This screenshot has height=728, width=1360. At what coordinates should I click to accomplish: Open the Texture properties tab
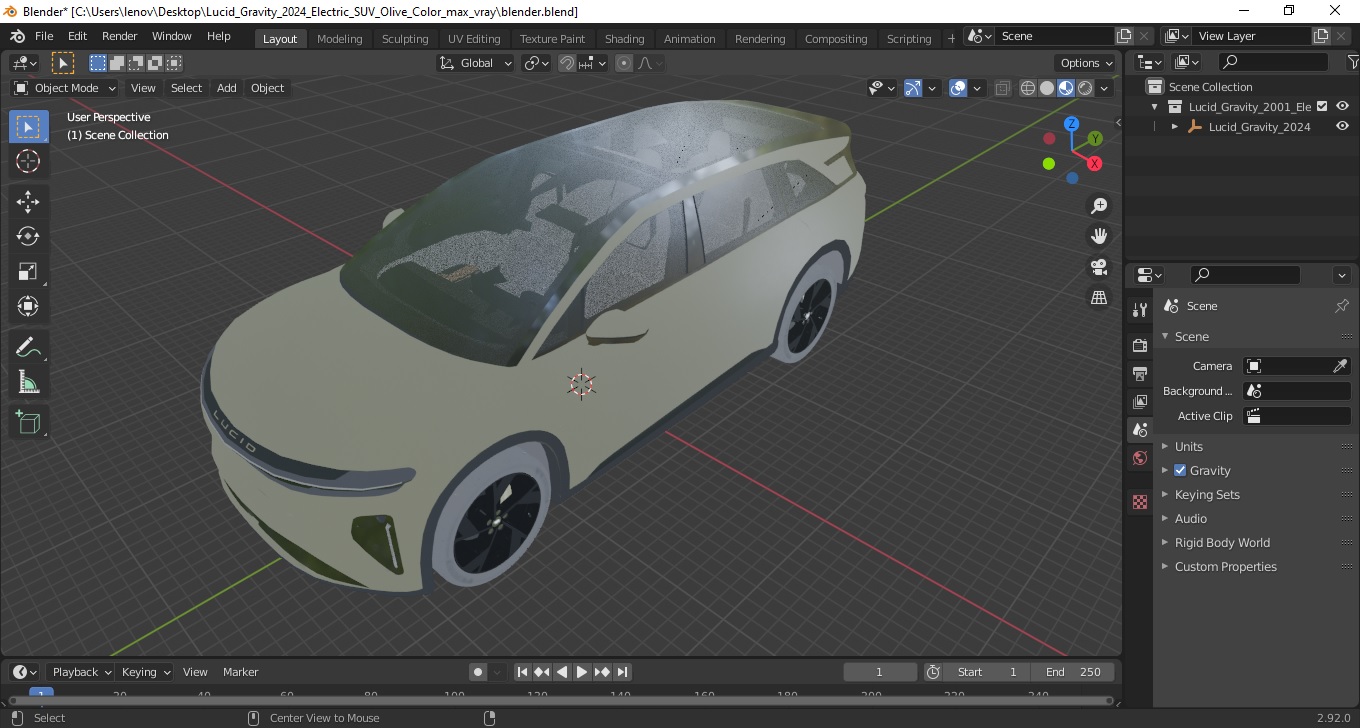tap(1140, 502)
